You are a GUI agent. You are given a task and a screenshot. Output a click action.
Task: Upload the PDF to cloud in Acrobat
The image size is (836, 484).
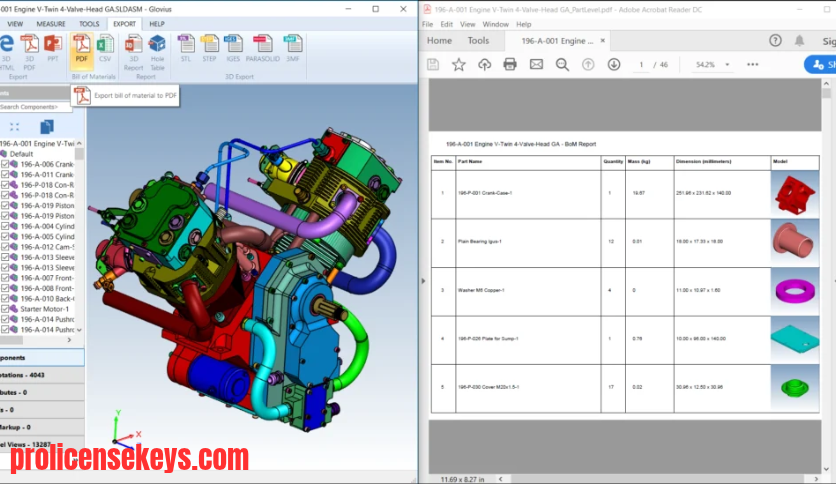[484, 64]
